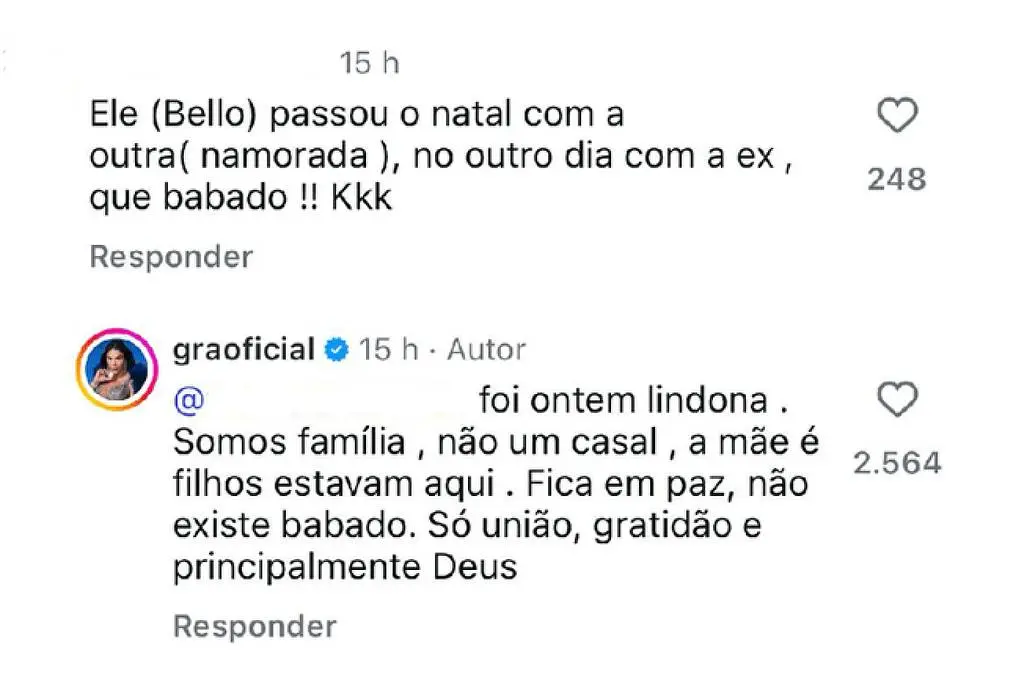Click the text "que babado !! Kkk"
1024x683 pixels.
tap(240, 198)
